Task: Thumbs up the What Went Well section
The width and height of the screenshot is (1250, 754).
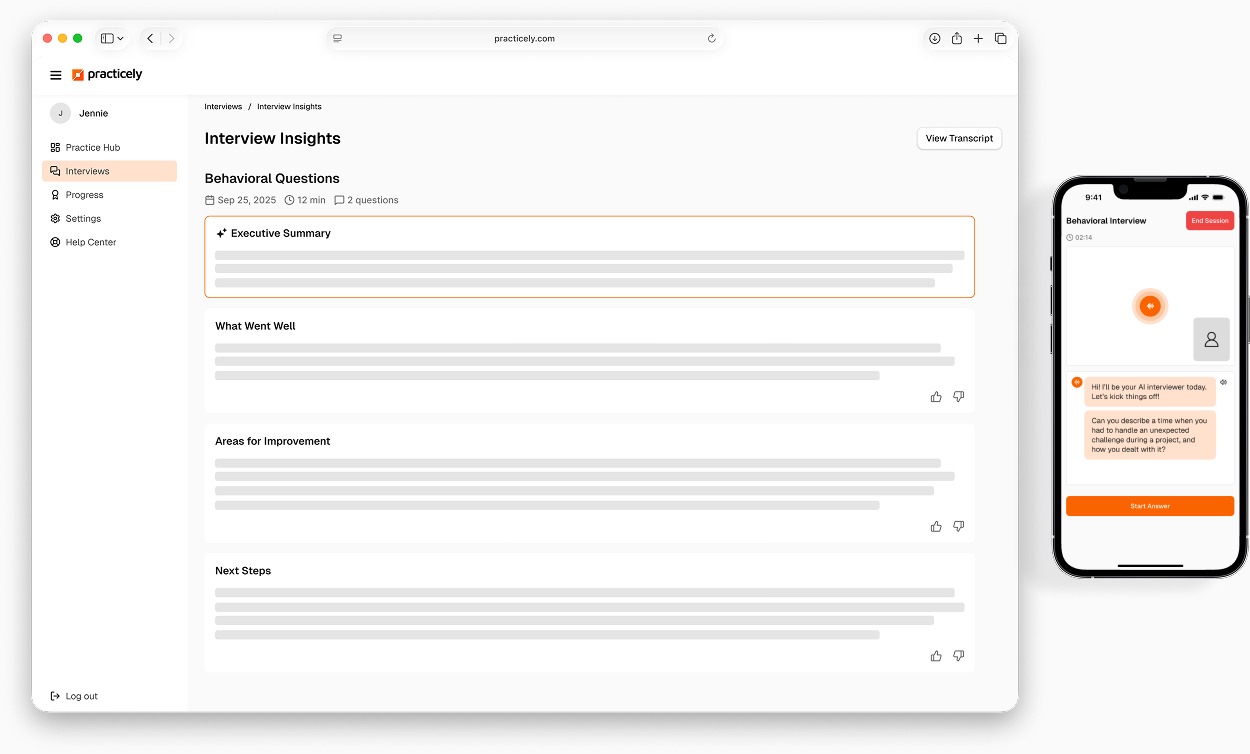Action: (936, 397)
